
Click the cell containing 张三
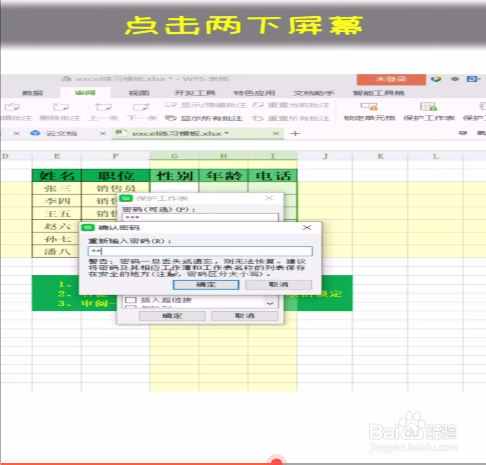[x=57, y=188]
